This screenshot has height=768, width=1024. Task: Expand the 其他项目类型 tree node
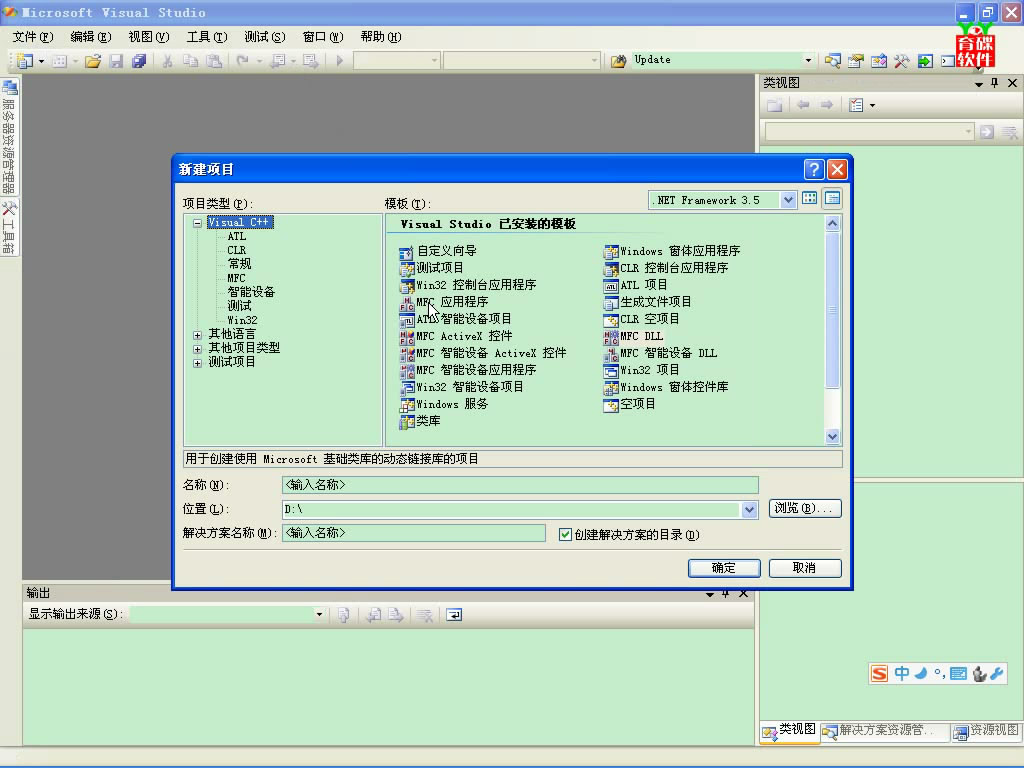coord(197,349)
